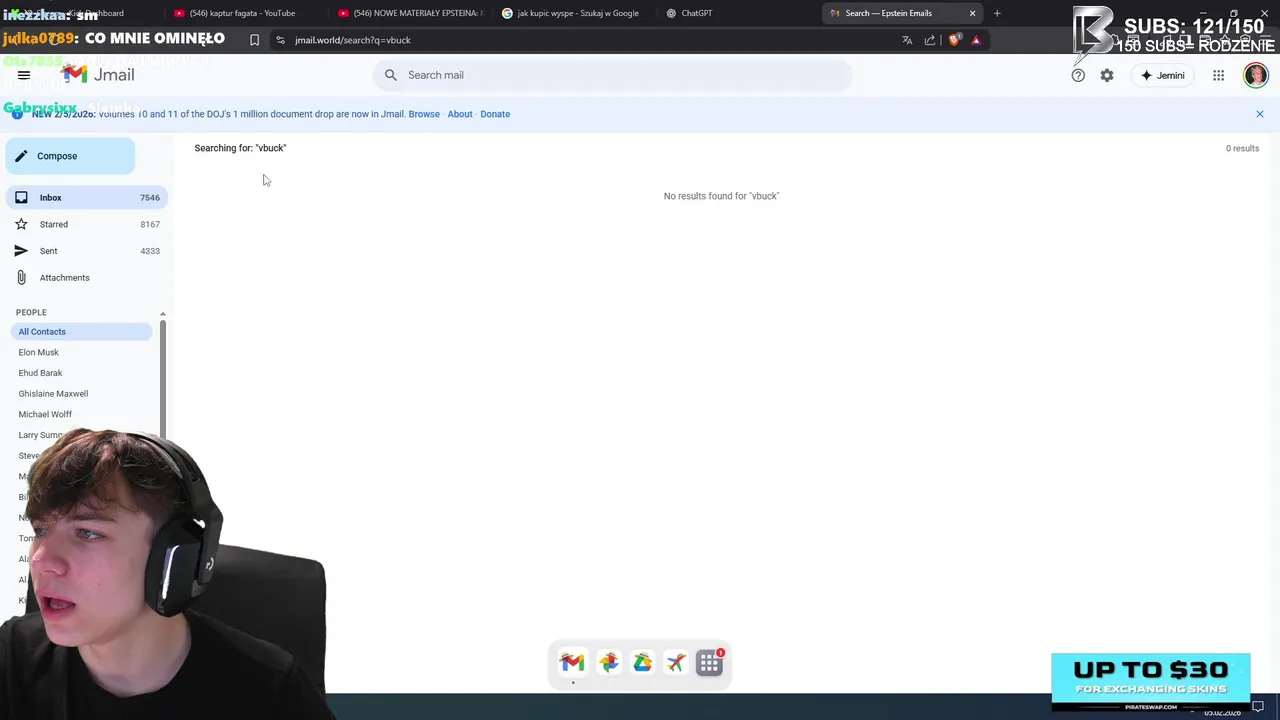This screenshot has width=1280, height=720.
Task: Open the Jmail app in bottom dock
Action: (572, 663)
